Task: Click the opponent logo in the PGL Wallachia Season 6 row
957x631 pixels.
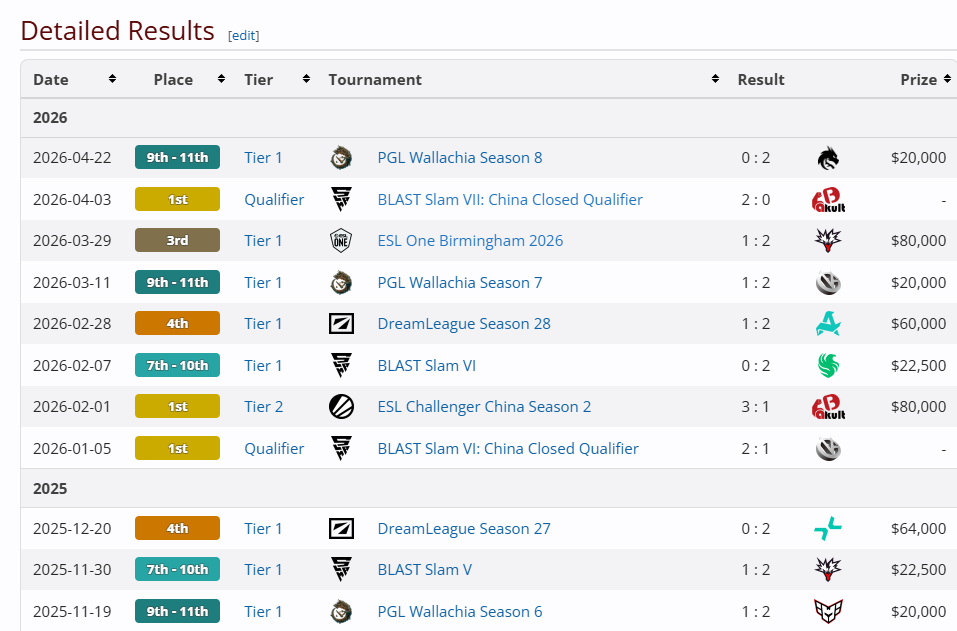Action: [x=828, y=611]
